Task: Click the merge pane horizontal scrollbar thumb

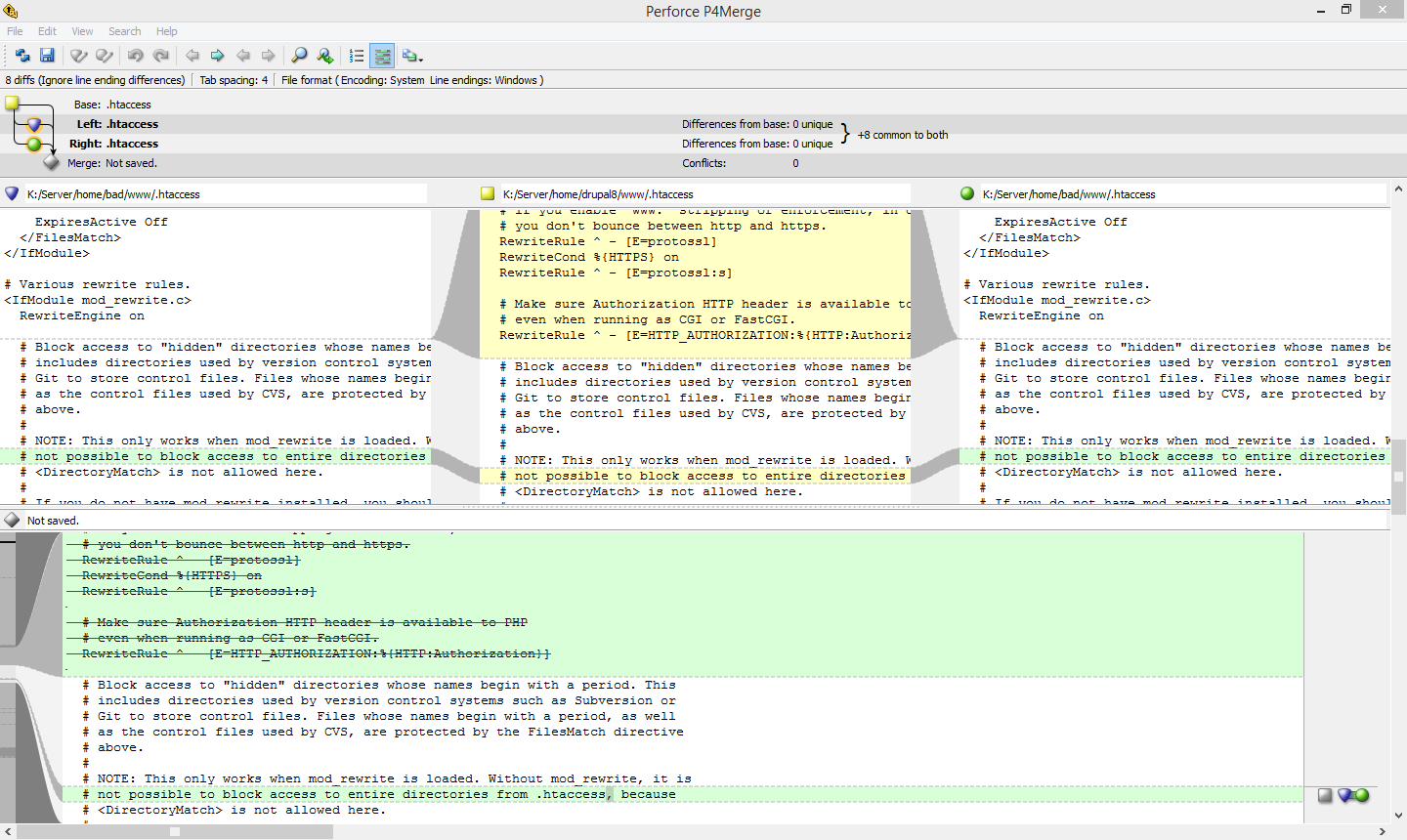Action: (175, 832)
